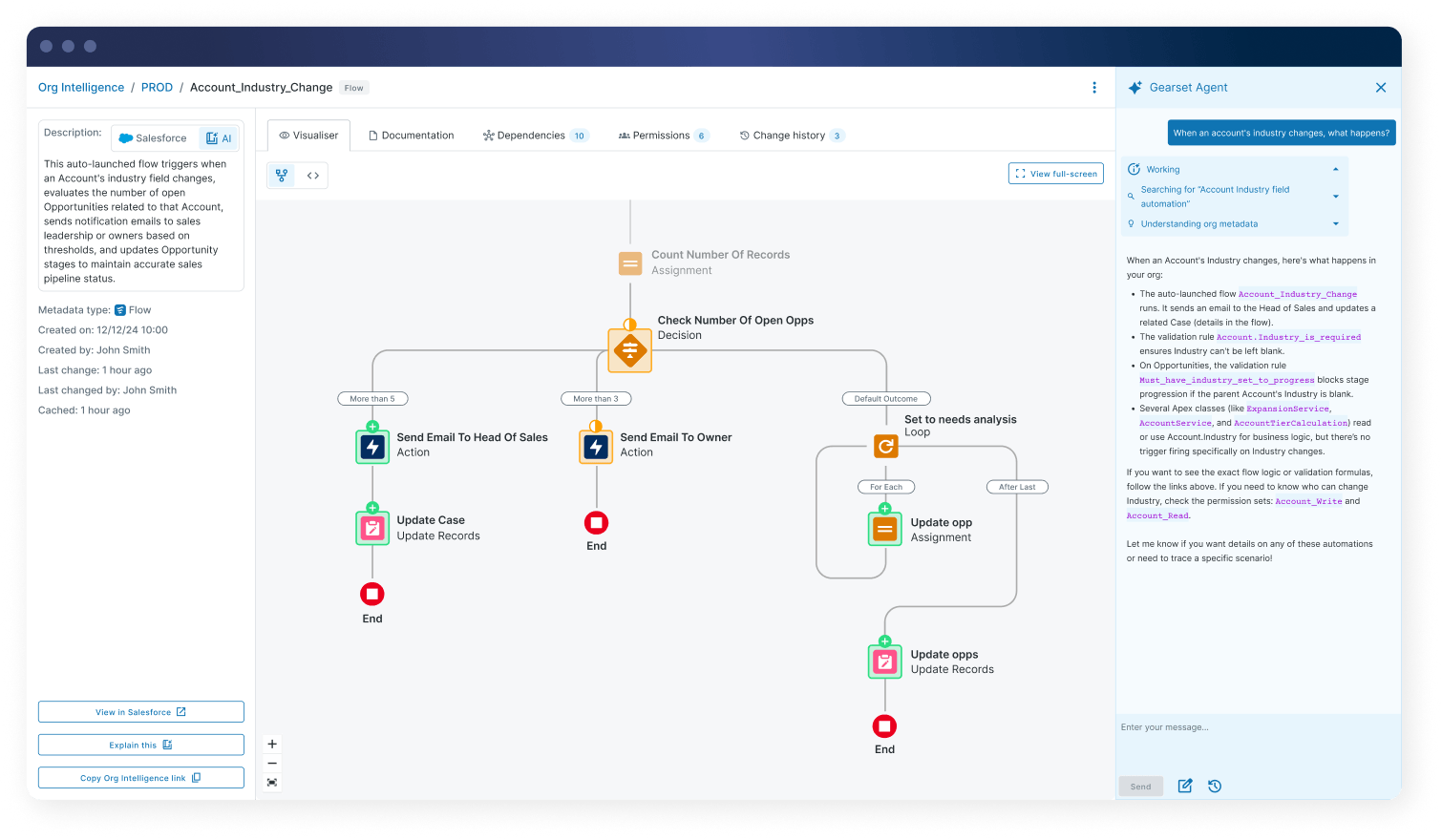
Task: Zoom in with the plus control
Action: (272, 744)
